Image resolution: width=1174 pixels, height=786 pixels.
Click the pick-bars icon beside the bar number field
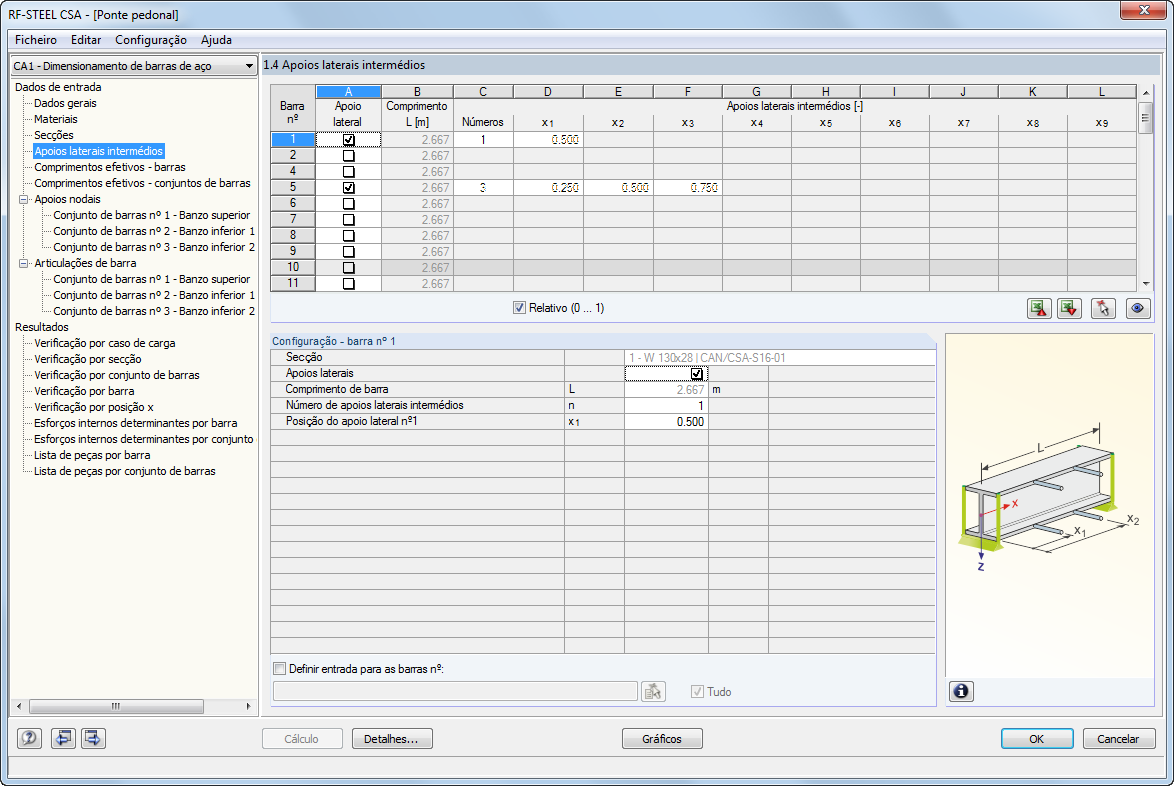pyautogui.click(x=653, y=691)
